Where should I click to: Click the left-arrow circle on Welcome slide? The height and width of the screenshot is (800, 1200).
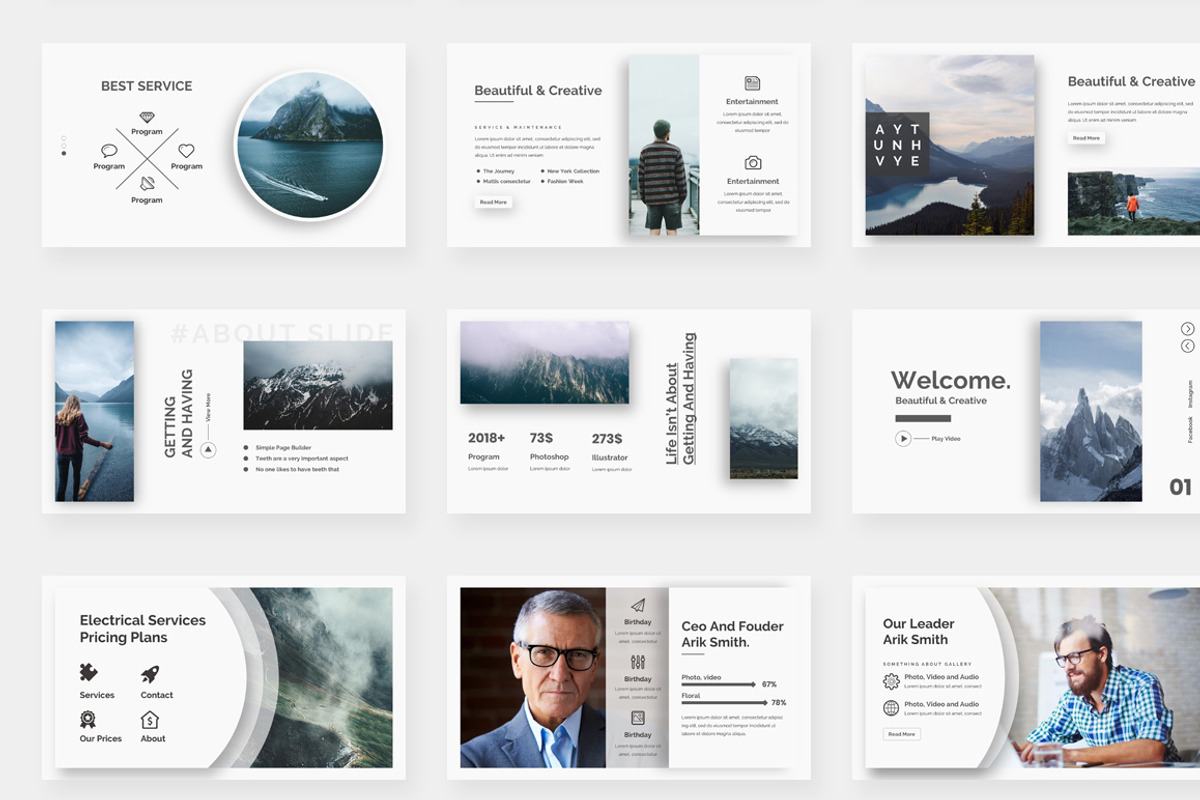pyautogui.click(x=1188, y=346)
